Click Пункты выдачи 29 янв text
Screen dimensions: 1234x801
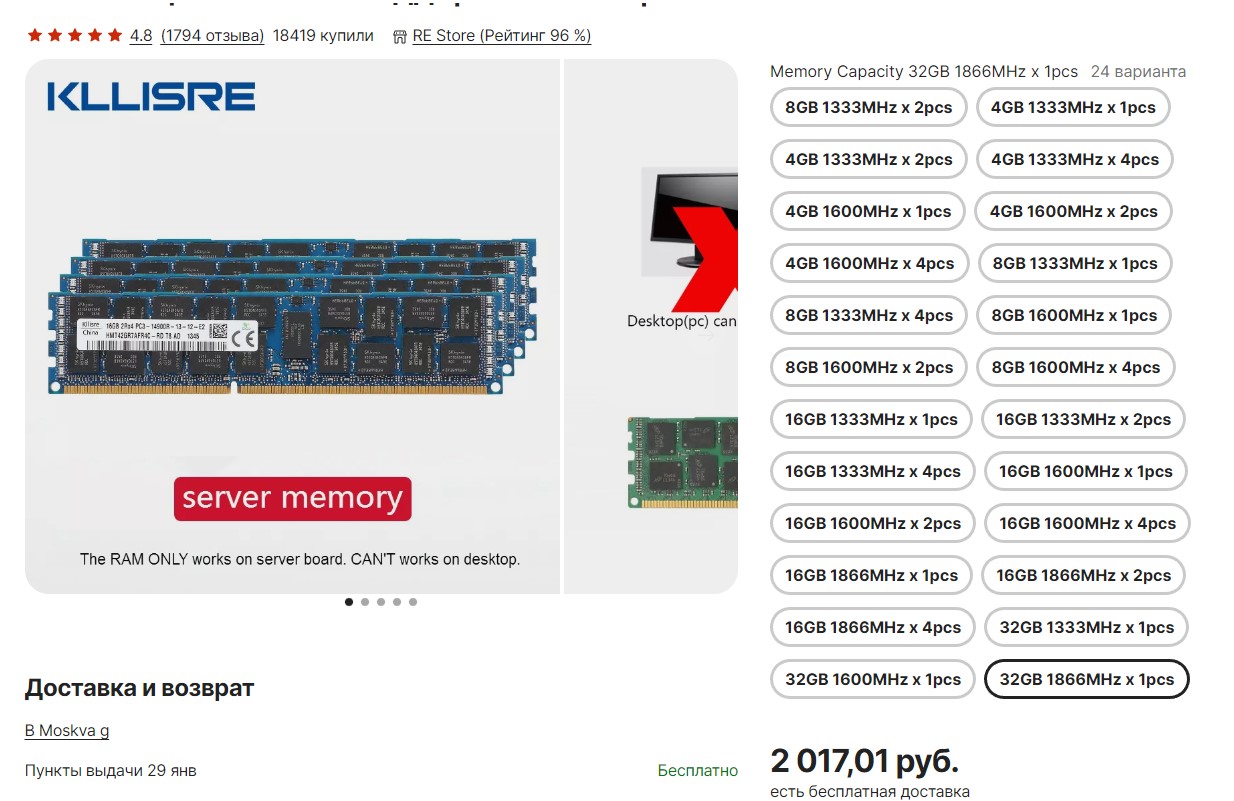click(x=111, y=770)
